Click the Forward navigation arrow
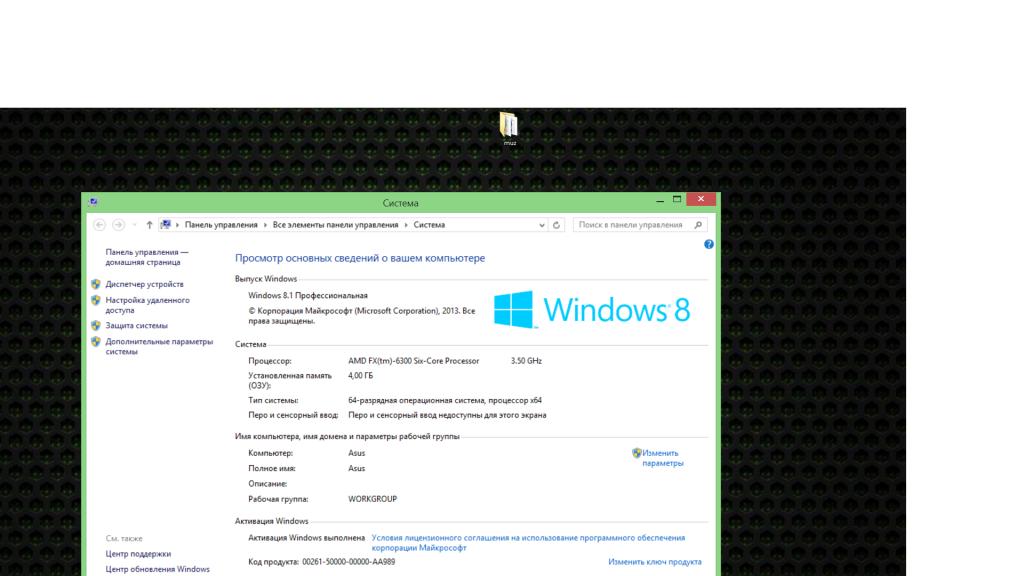 [x=118, y=225]
